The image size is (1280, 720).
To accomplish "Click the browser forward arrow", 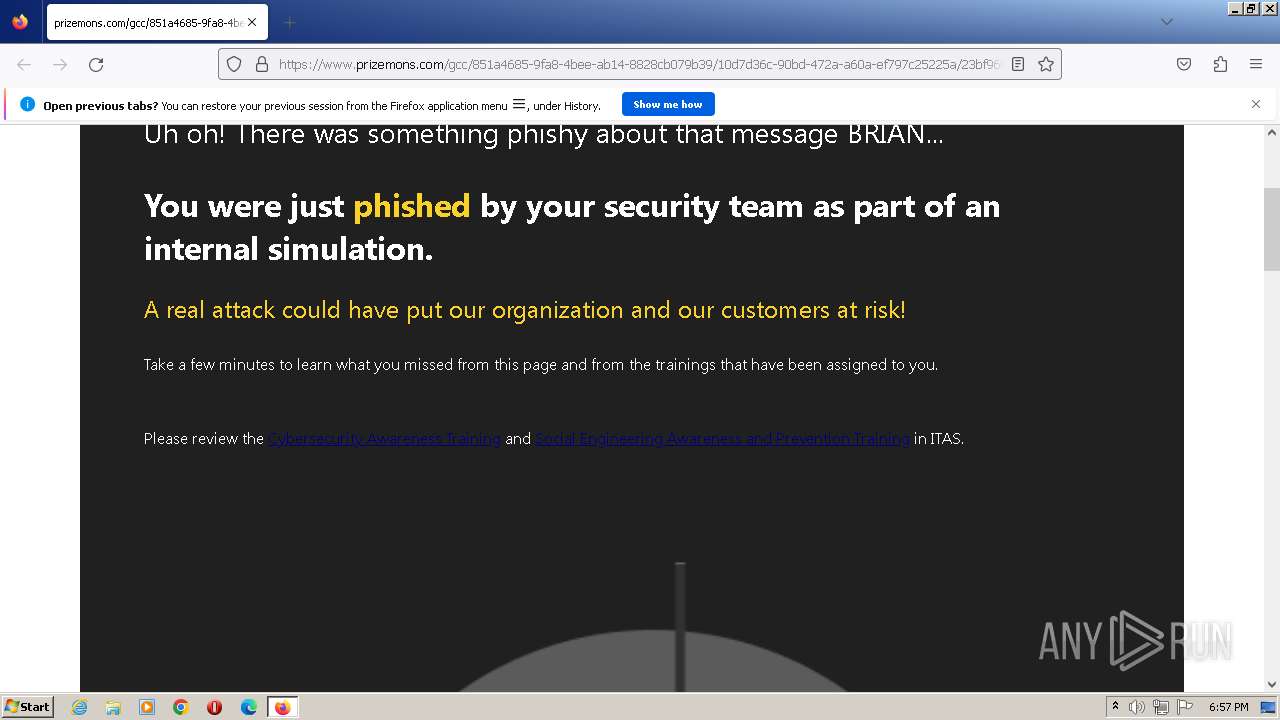I will (x=60, y=64).
